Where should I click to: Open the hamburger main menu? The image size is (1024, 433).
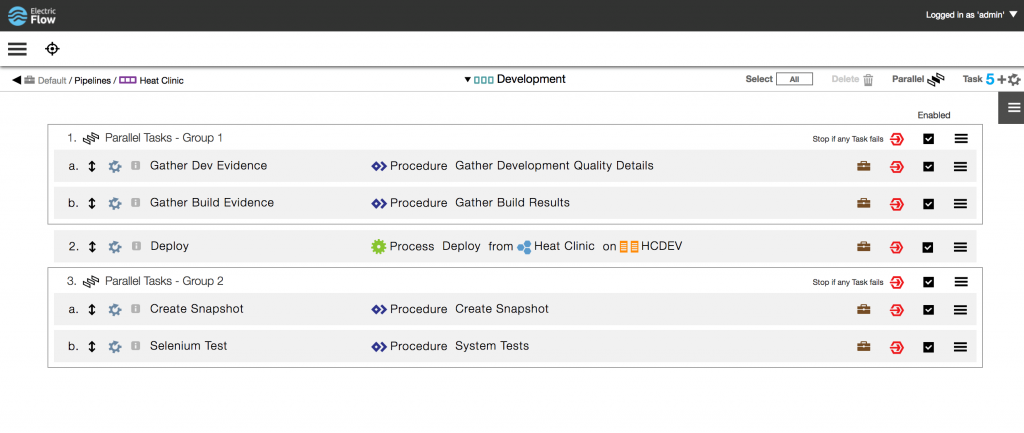click(x=18, y=49)
